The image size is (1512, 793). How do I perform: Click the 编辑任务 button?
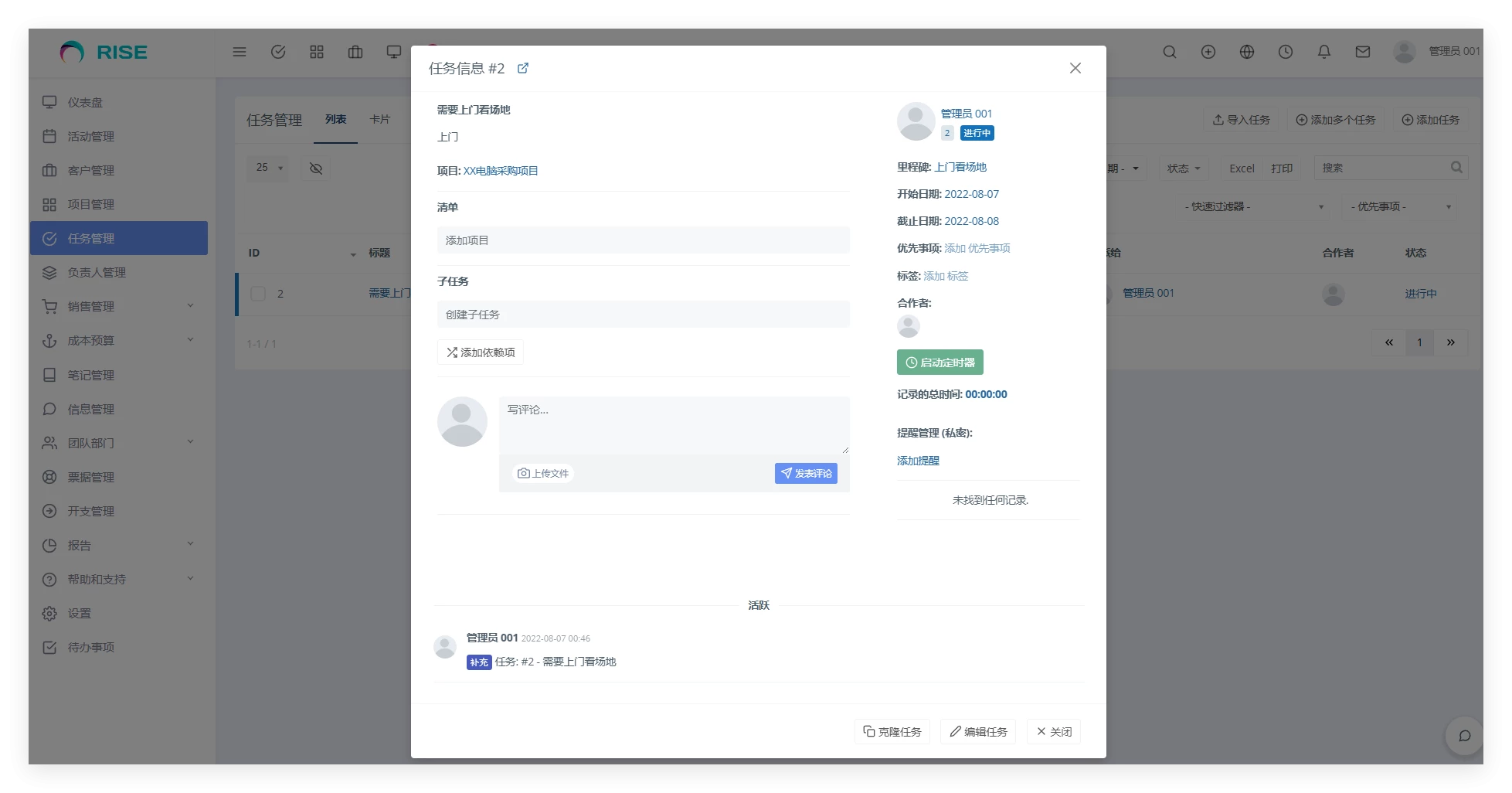[978, 732]
